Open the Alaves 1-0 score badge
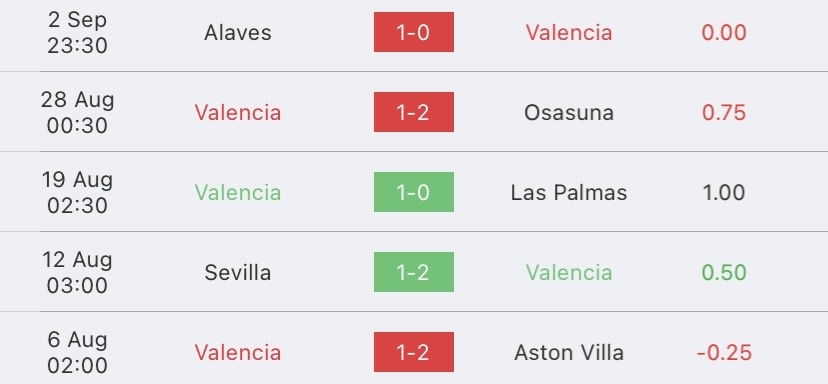Viewport: 828px width, 384px height. click(x=413, y=32)
